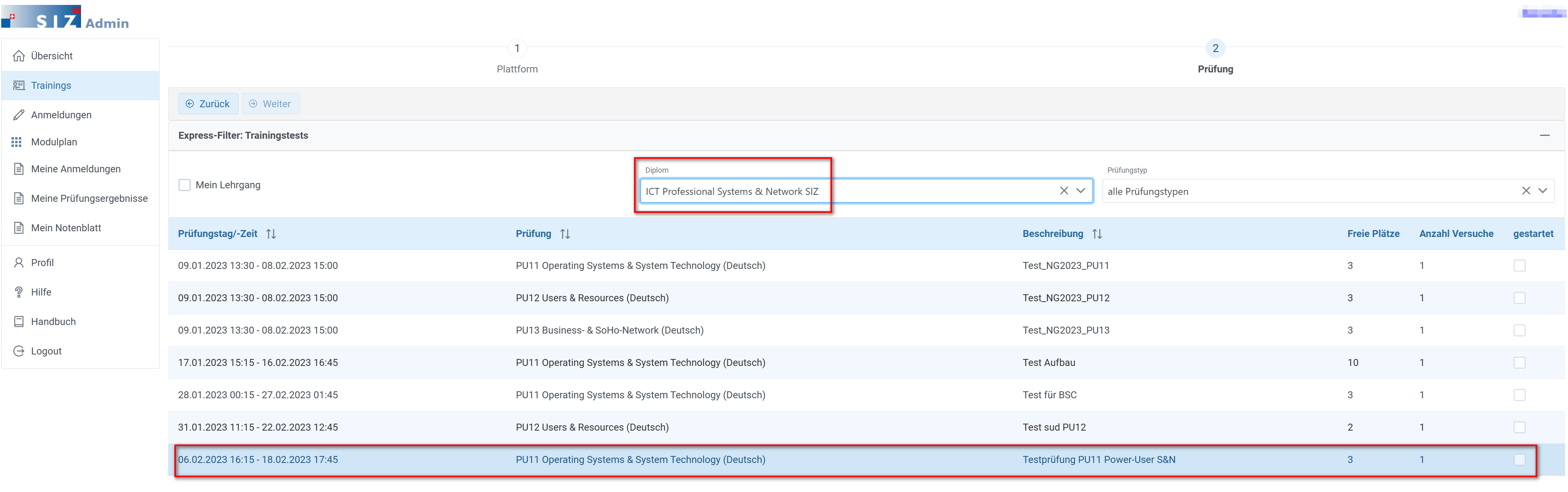Click the gestartet column header
Viewport: 1568px width, 492px height.
(x=1533, y=234)
